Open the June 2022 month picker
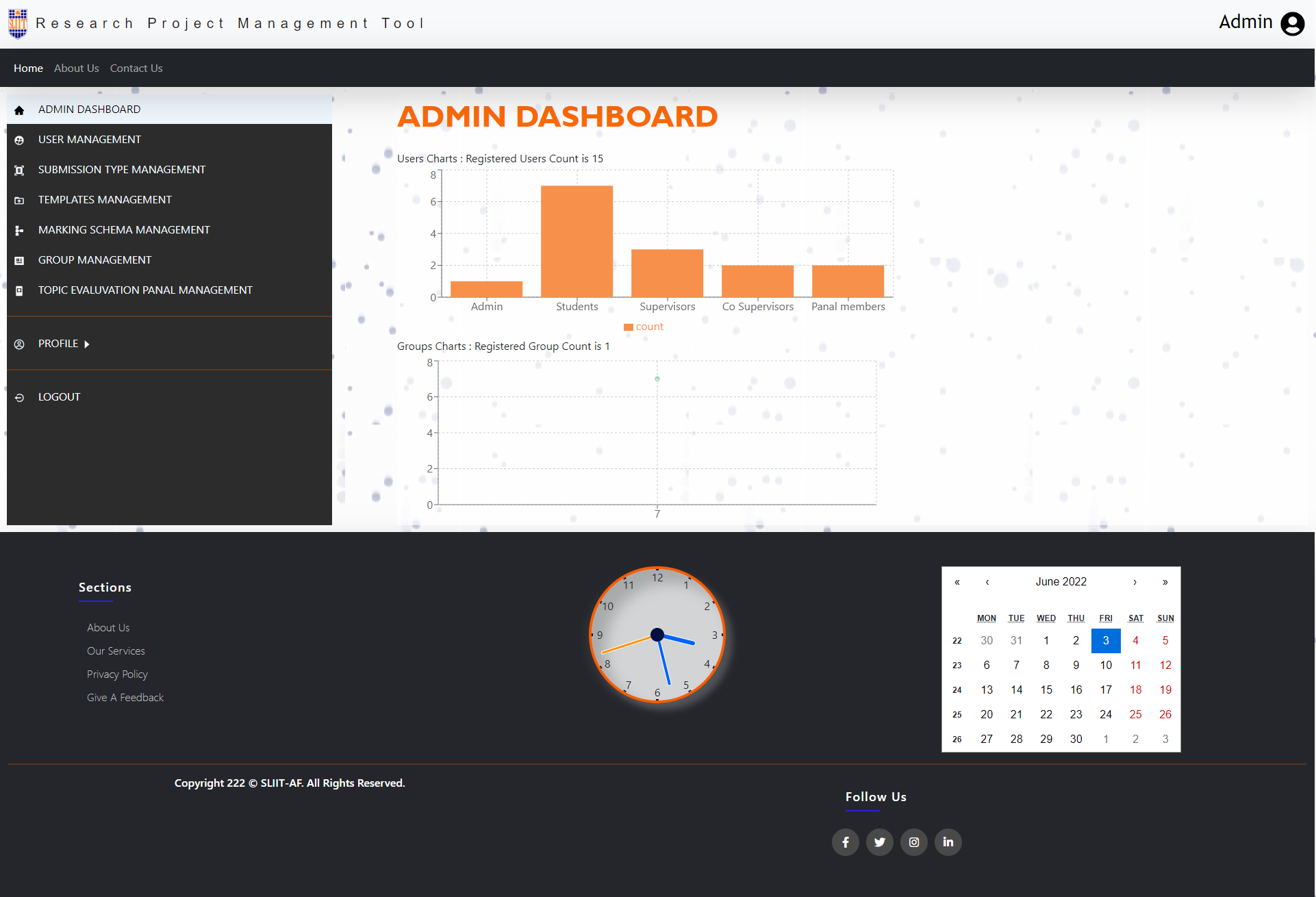Screen dimensions: 1316x897 point(1061,582)
